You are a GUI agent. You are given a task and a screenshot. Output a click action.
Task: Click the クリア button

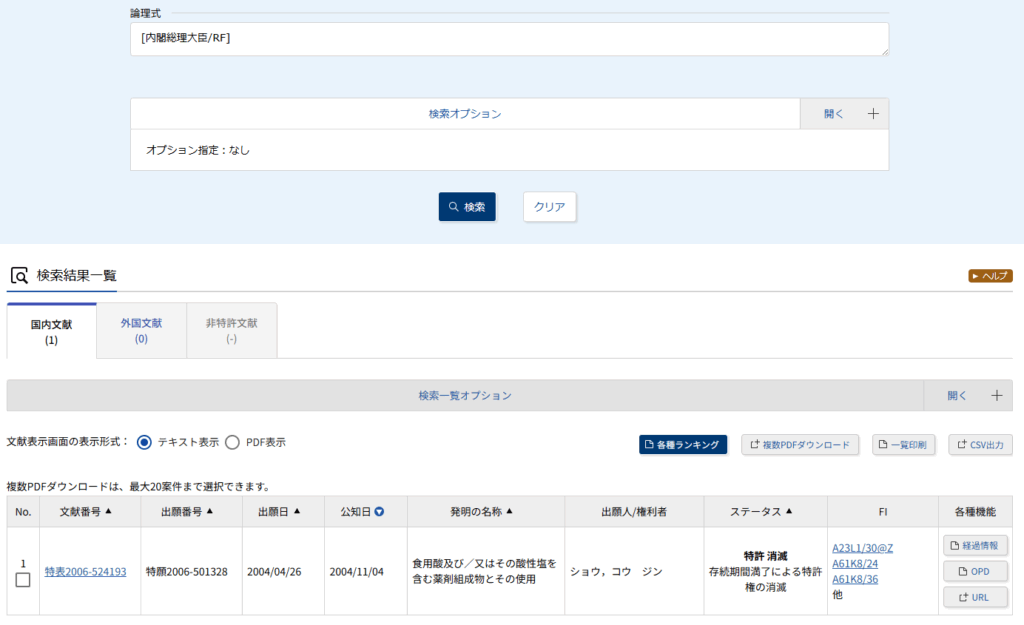click(549, 207)
